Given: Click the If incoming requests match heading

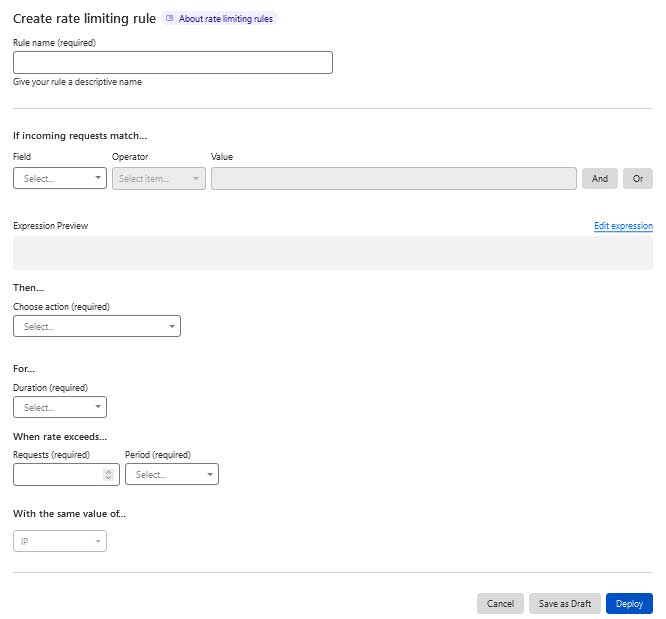Looking at the screenshot, I should (x=80, y=136).
